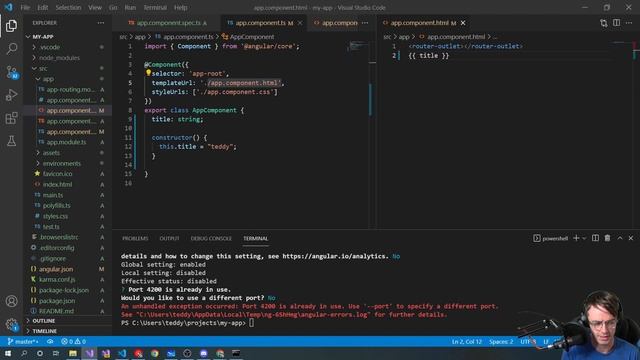Open package.json in the explorer
This screenshot has height=360, width=640.
pyautogui.click(x=57, y=301)
